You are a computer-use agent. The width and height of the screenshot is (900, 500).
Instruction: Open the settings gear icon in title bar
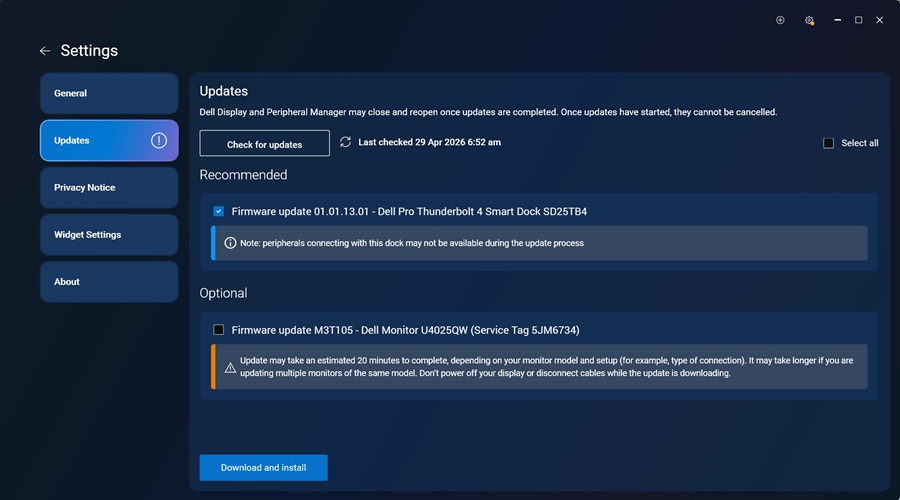click(x=809, y=20)
